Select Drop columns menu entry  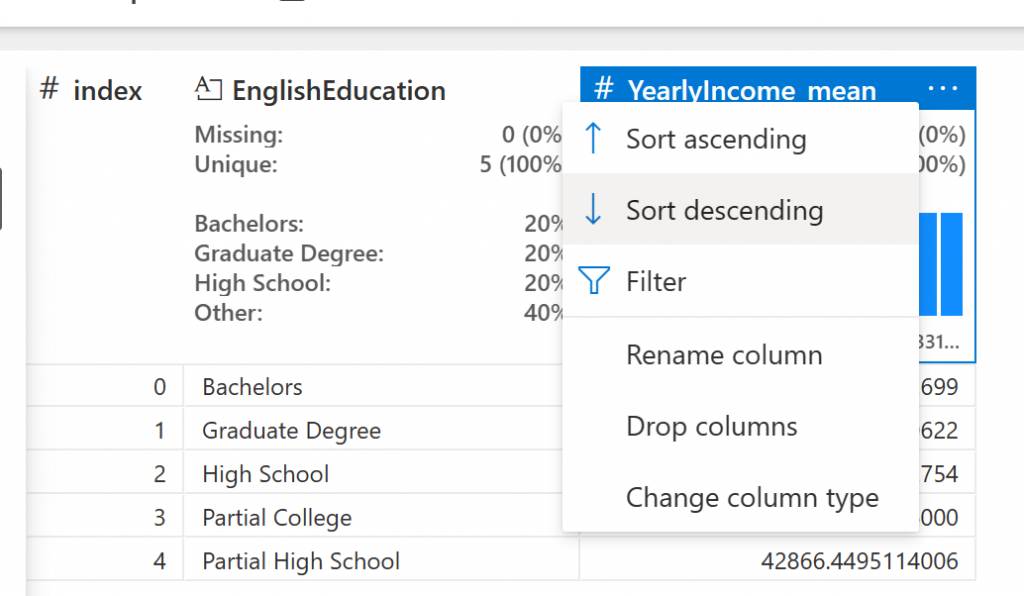click(711, 427)
